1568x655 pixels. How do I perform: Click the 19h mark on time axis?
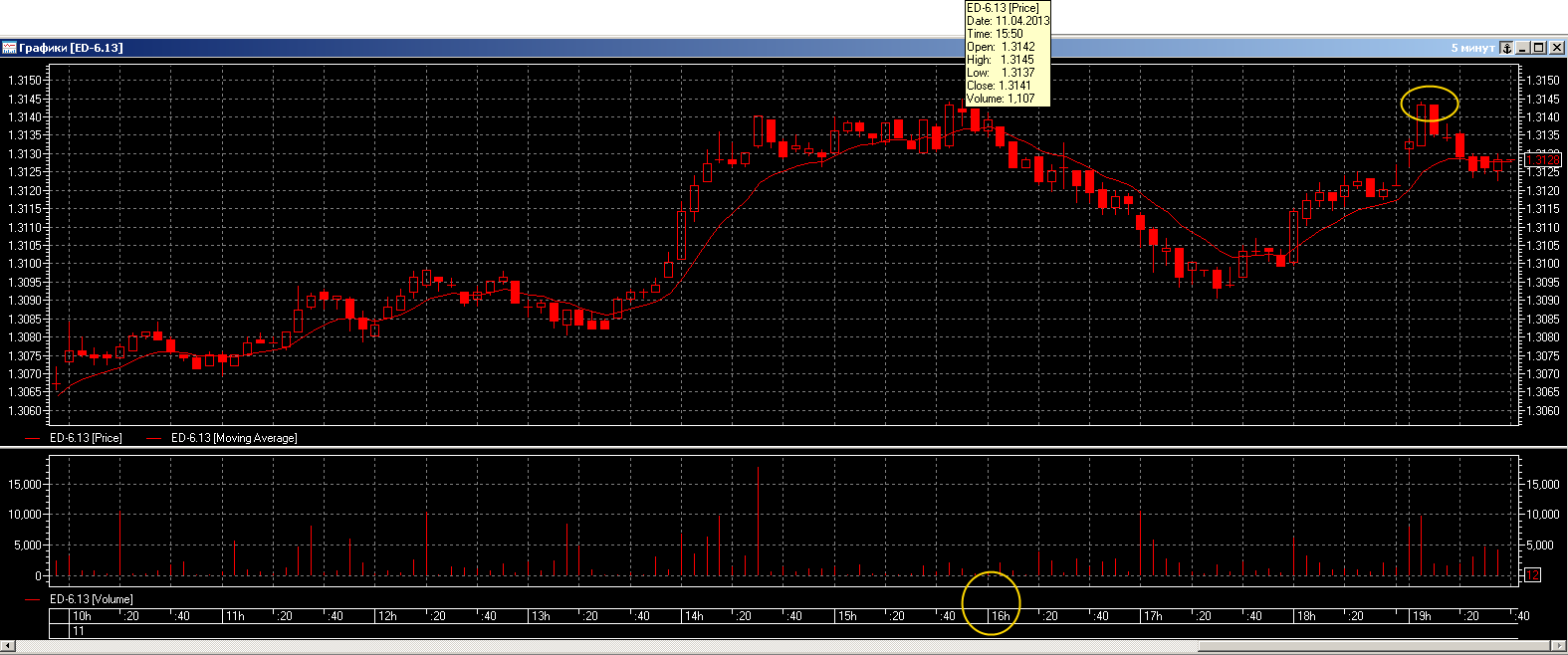pyautogui.click(x=1422, y=616)
